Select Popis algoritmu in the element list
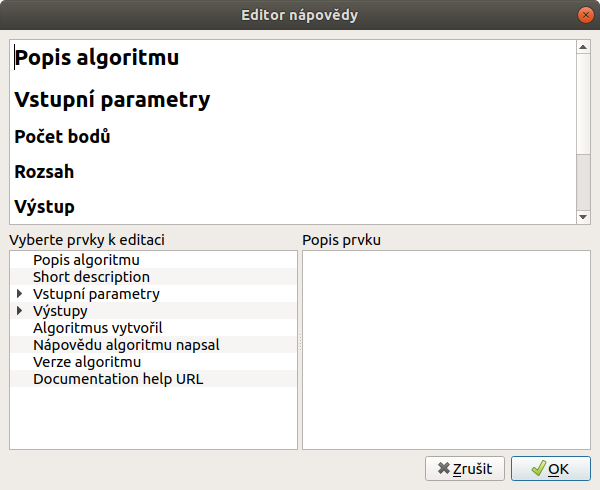The height and width of the screenshot is (490, 600). [153, 260]
